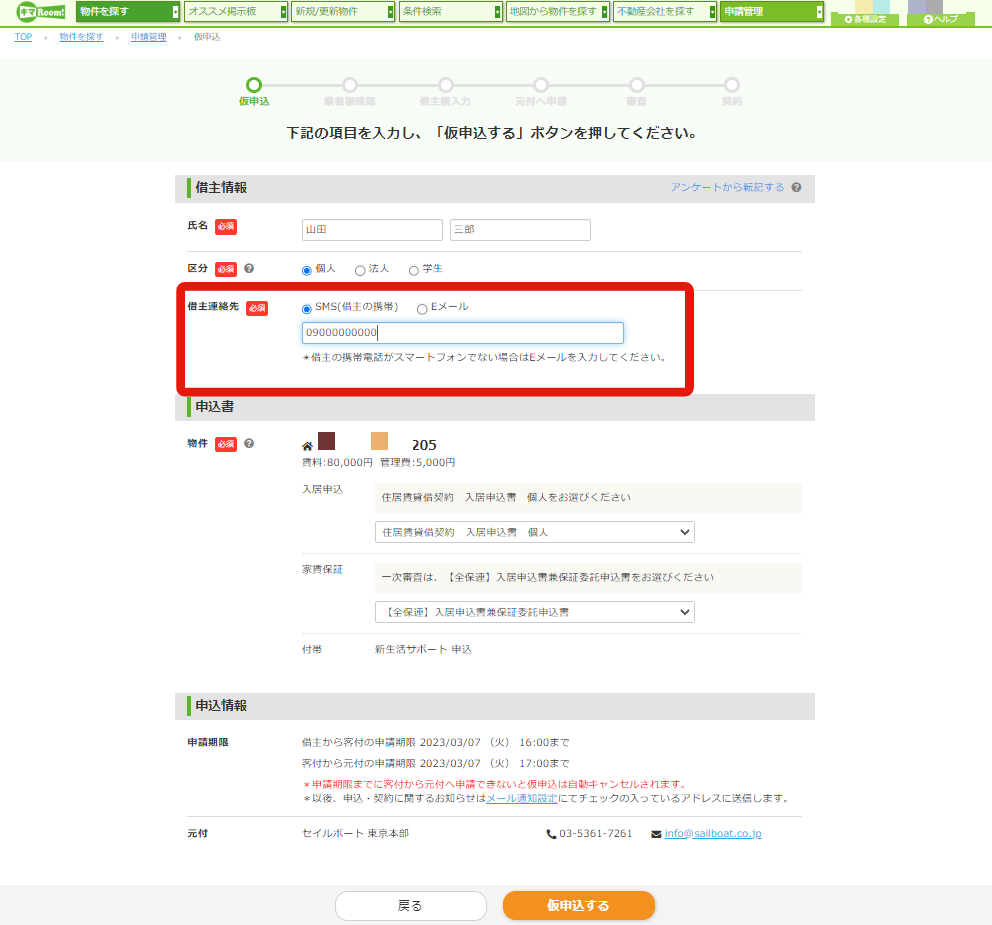This screenshot has height=925, width=992.
Task: Choose Eメール contact option
Action: [x=422, y=309]
